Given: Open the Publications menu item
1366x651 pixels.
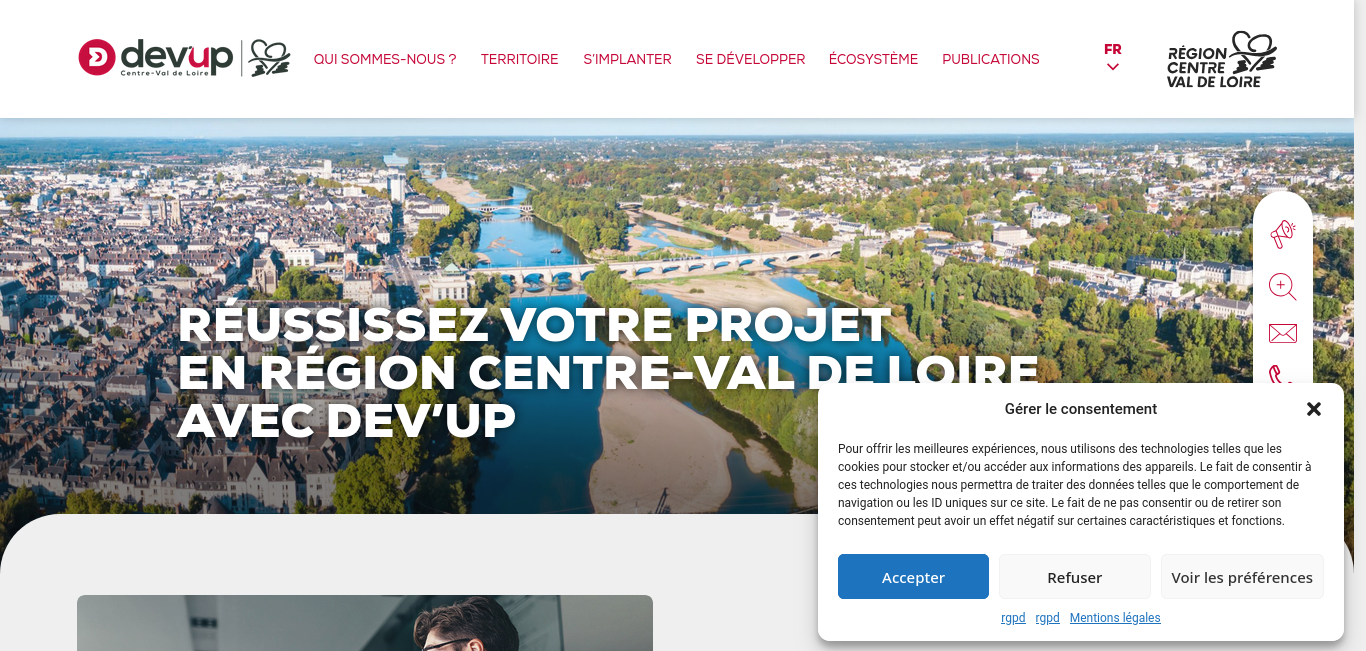Looking at the screenshot, I should tap(991, 59).
